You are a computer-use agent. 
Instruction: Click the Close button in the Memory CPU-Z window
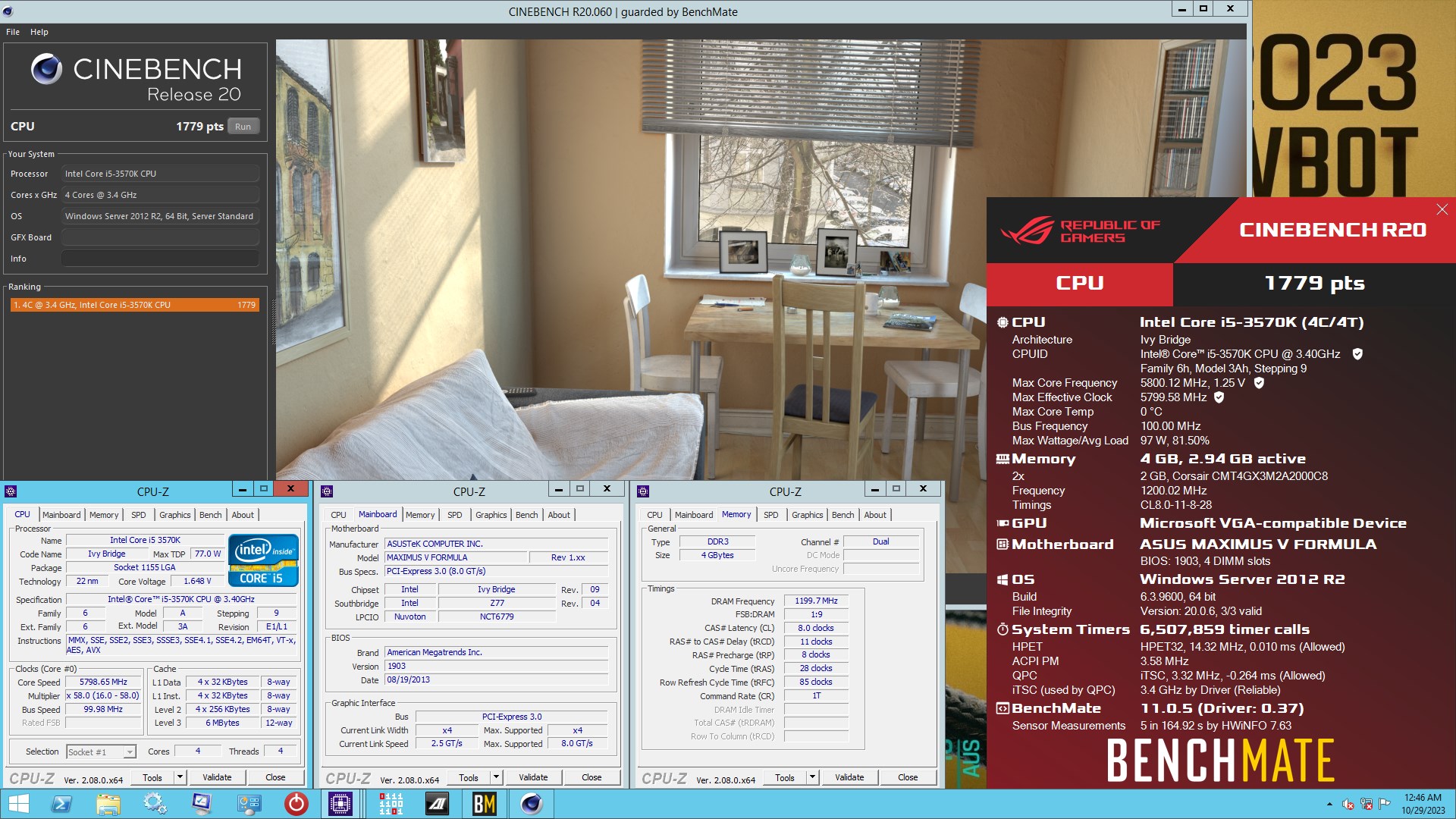coord(908,777)
